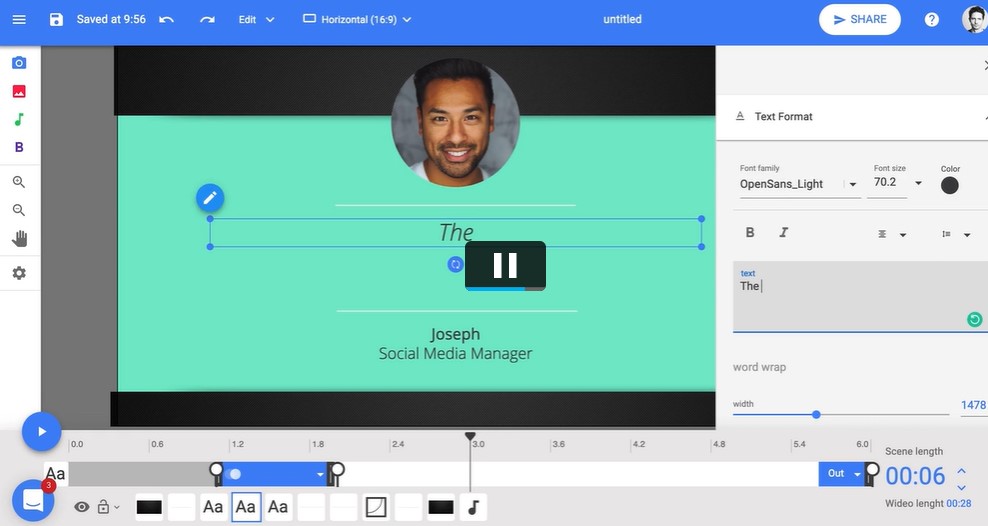
Task: Toggle object visibility eye icon
Action: point(82,507)
